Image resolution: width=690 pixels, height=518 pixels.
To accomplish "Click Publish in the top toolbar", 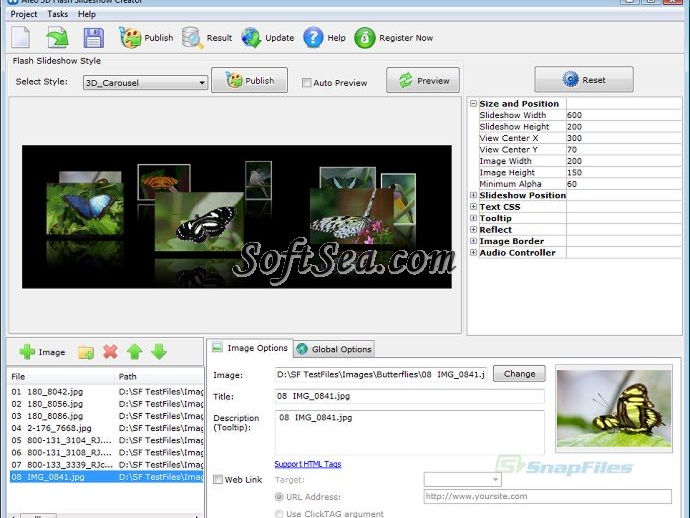I will click(146, 38).
